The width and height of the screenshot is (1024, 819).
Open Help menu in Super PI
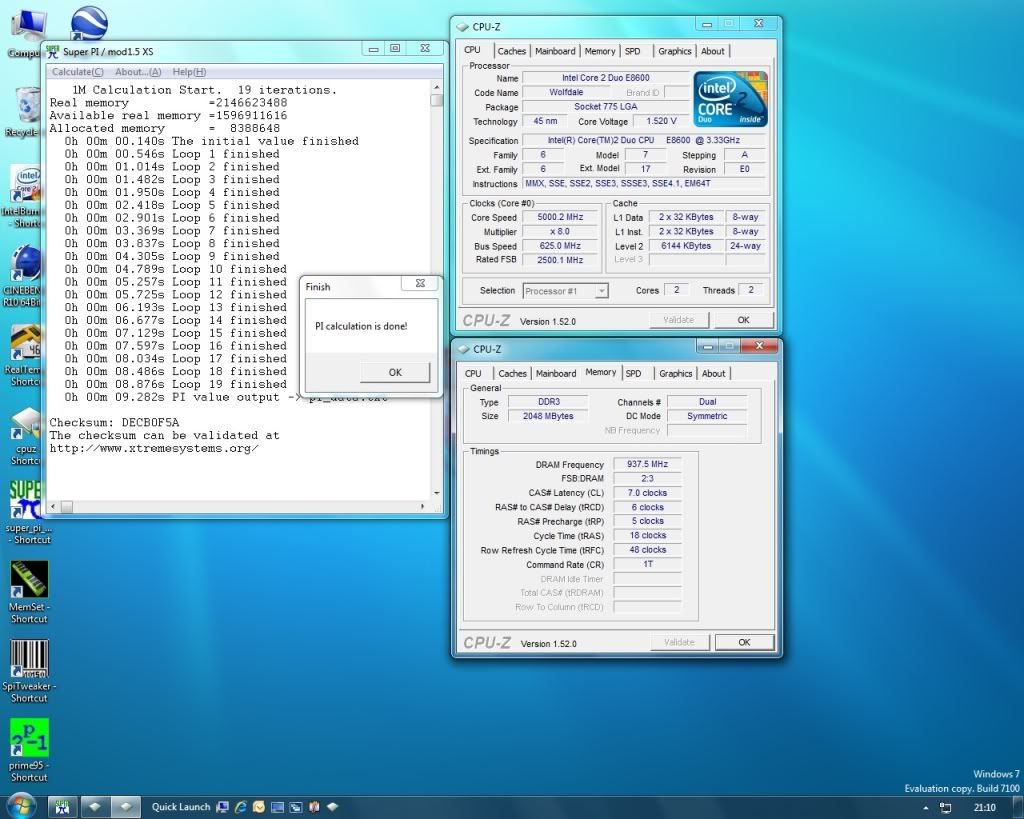189,72
